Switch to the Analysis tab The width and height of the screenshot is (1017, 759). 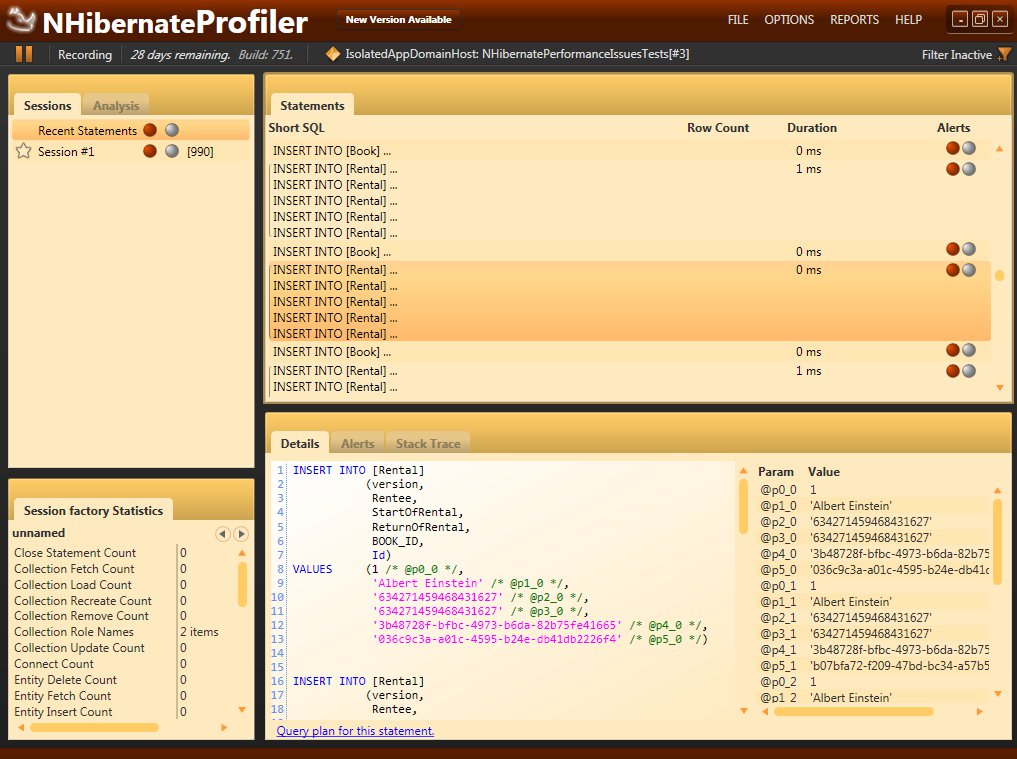point(115,105)
